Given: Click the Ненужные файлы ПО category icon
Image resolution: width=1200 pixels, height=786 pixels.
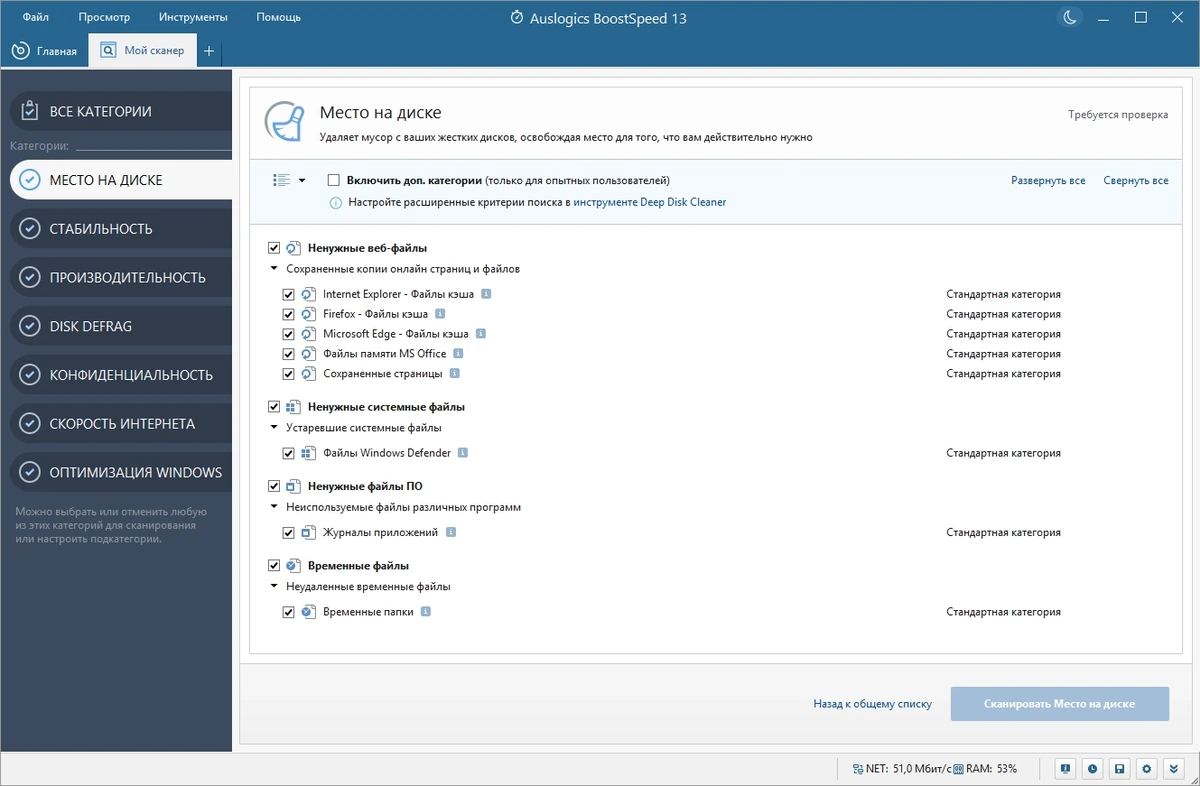Looking at the screenshot, I should (x=294, y=486).
